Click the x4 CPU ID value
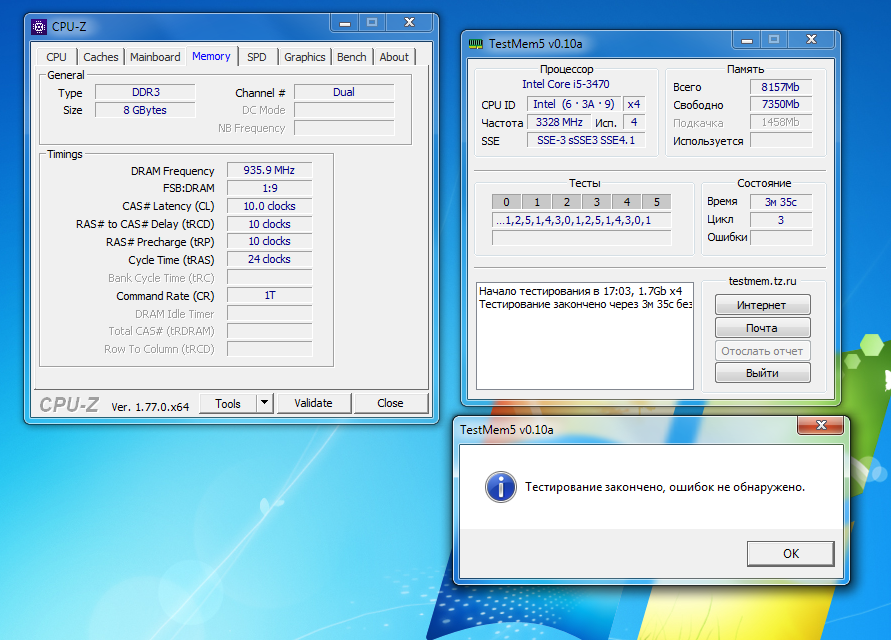 coord(634,104)
